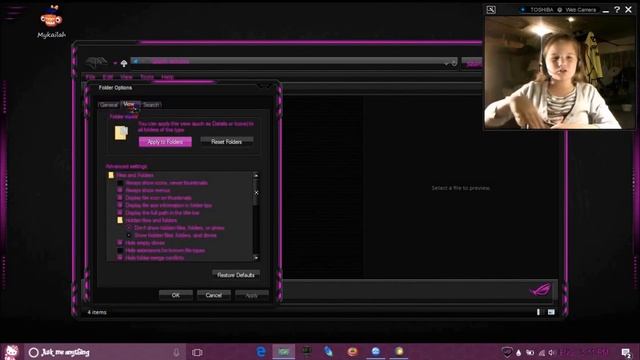Click the volume icon in system tray
The image size is (640, 360).
[552, 352]
